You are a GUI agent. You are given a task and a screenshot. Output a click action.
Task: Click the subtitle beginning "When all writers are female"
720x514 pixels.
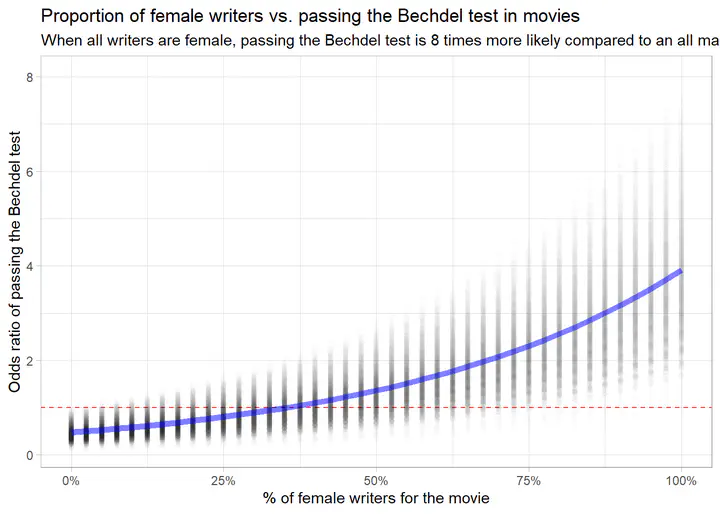coord(380,40)
